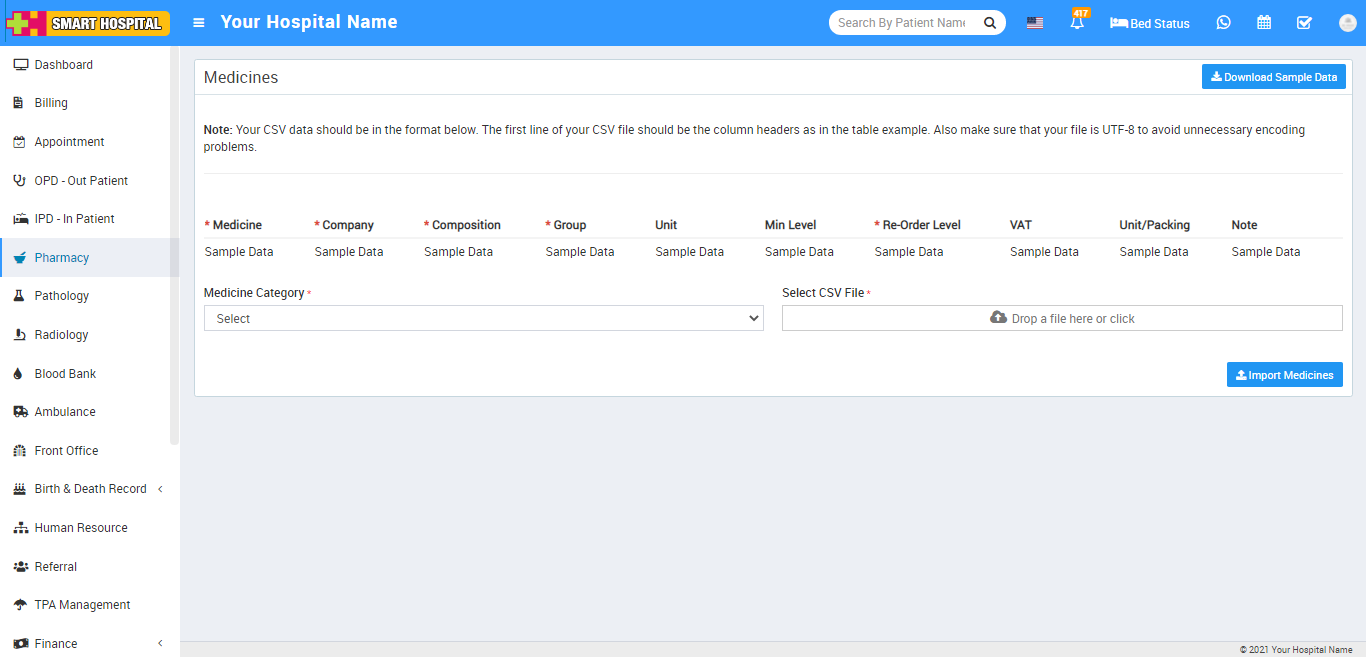
Task: Click the user profile avatar
Action: pyautogui.click(x=1346, y=23)
